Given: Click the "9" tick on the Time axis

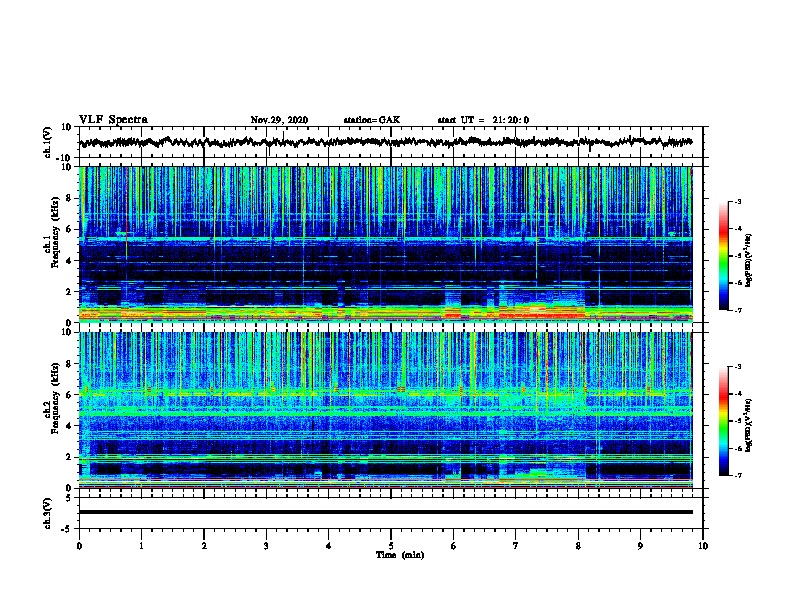Looking at the screenshot, I should coord(640,546).
